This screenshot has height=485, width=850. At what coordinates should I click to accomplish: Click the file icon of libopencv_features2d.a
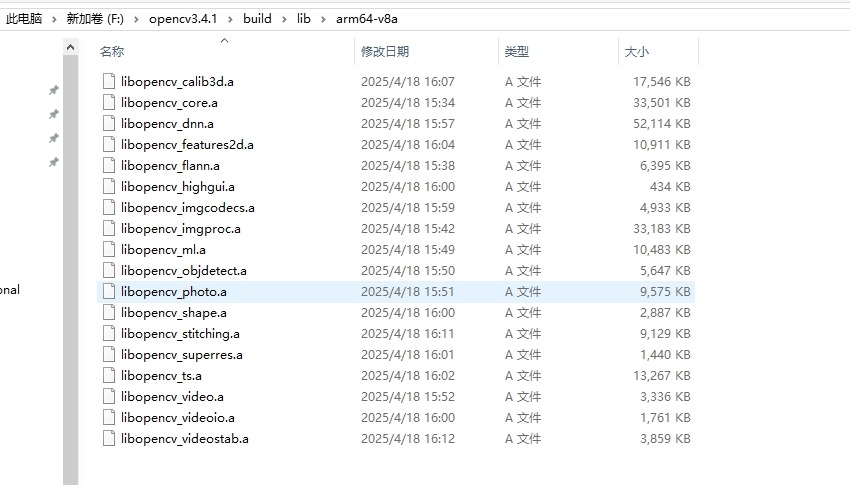point(109,145)
